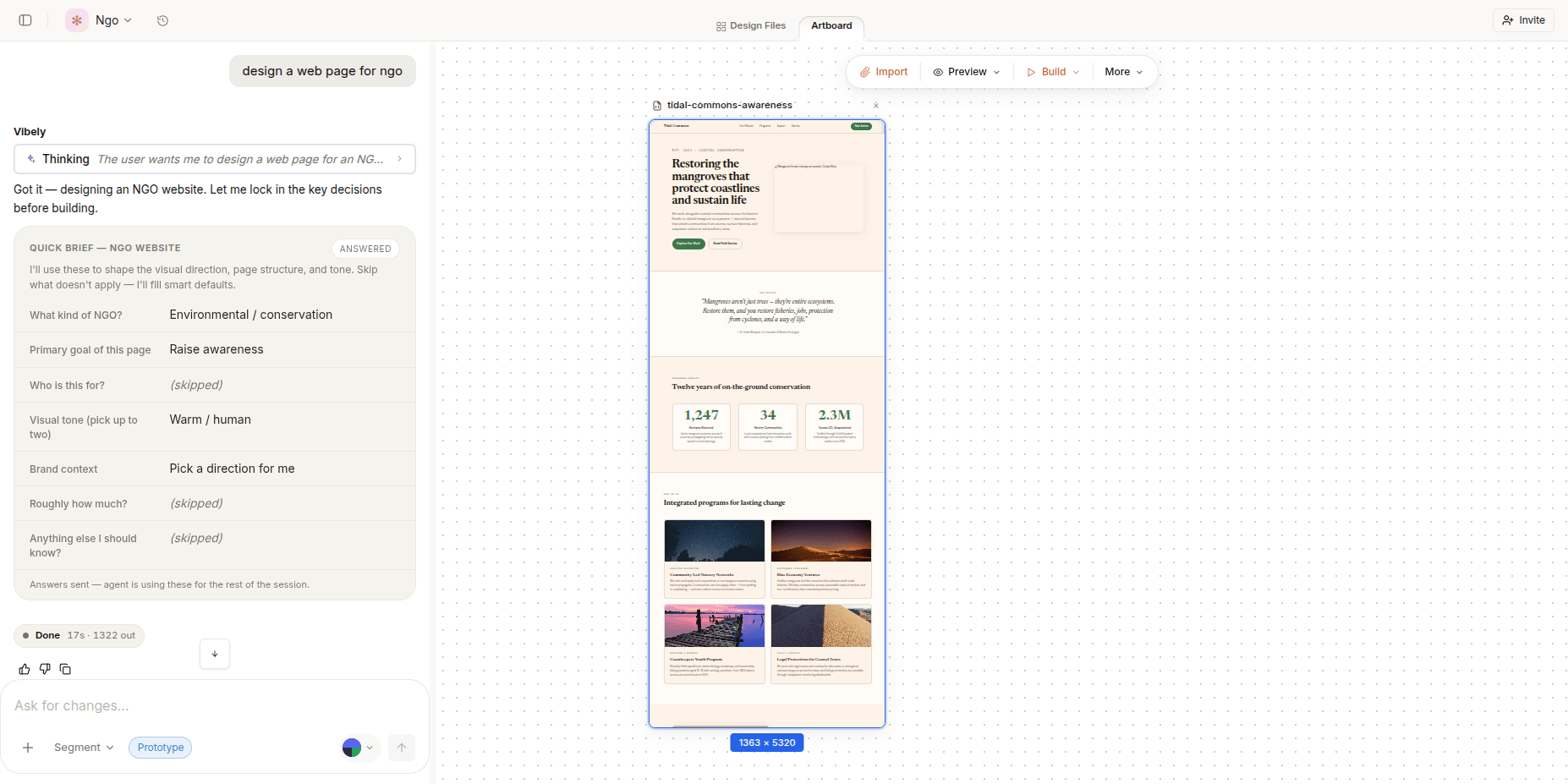1568x784 pixels.
Task: Click the 'QUICK BRIEF — NGO WEBSITE' heading
Action: pyautogui.click(x=105, y=248)
